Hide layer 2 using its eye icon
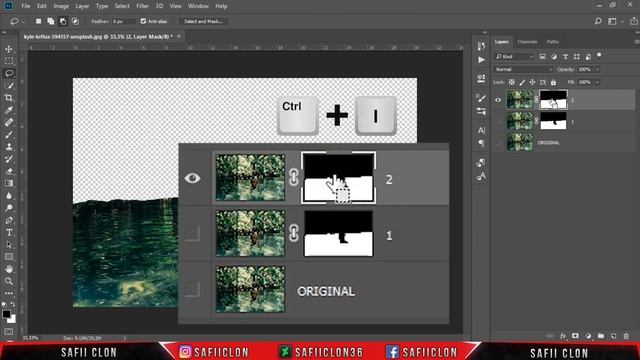Image resolution: width=640 pixels, height=360 pixels. [498, 100]
